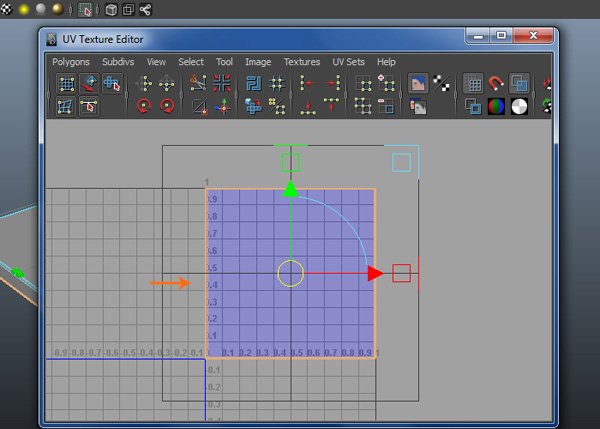This screenshot has height=429, width=600.
Task: Show RGB channels with colored sphere icon
Action: click(x=496, y=107)
